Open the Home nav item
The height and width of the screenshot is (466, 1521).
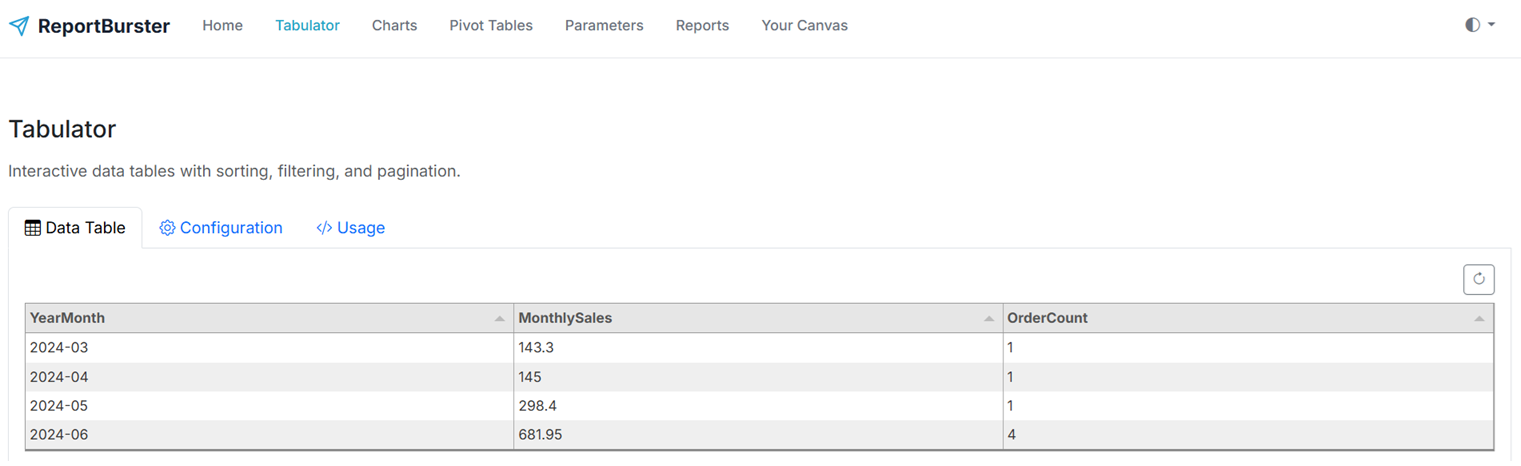222,26
